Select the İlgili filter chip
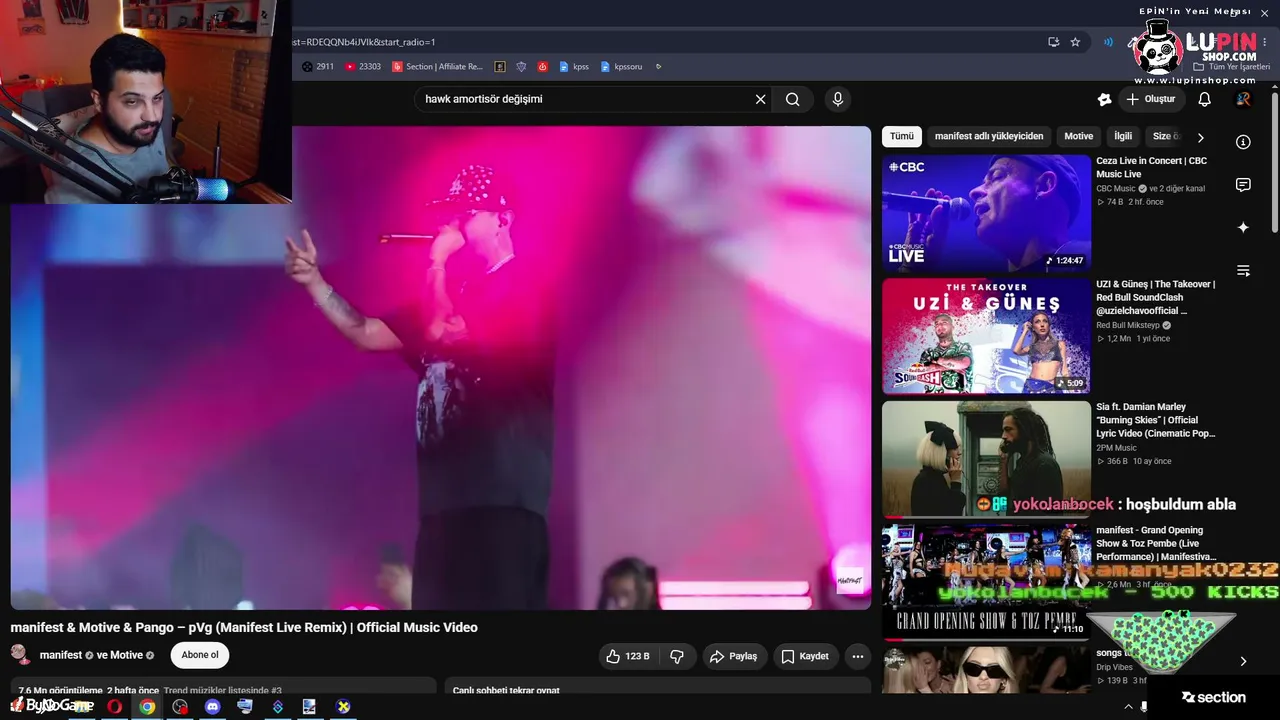1280x720 pixels. [1123, 137]
